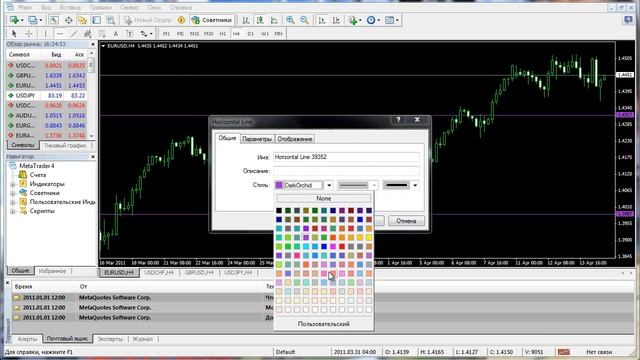This screenshot has height=360, width=640.
Task: Click the Пользовательский custom color button
Action: tap(324, 324)
